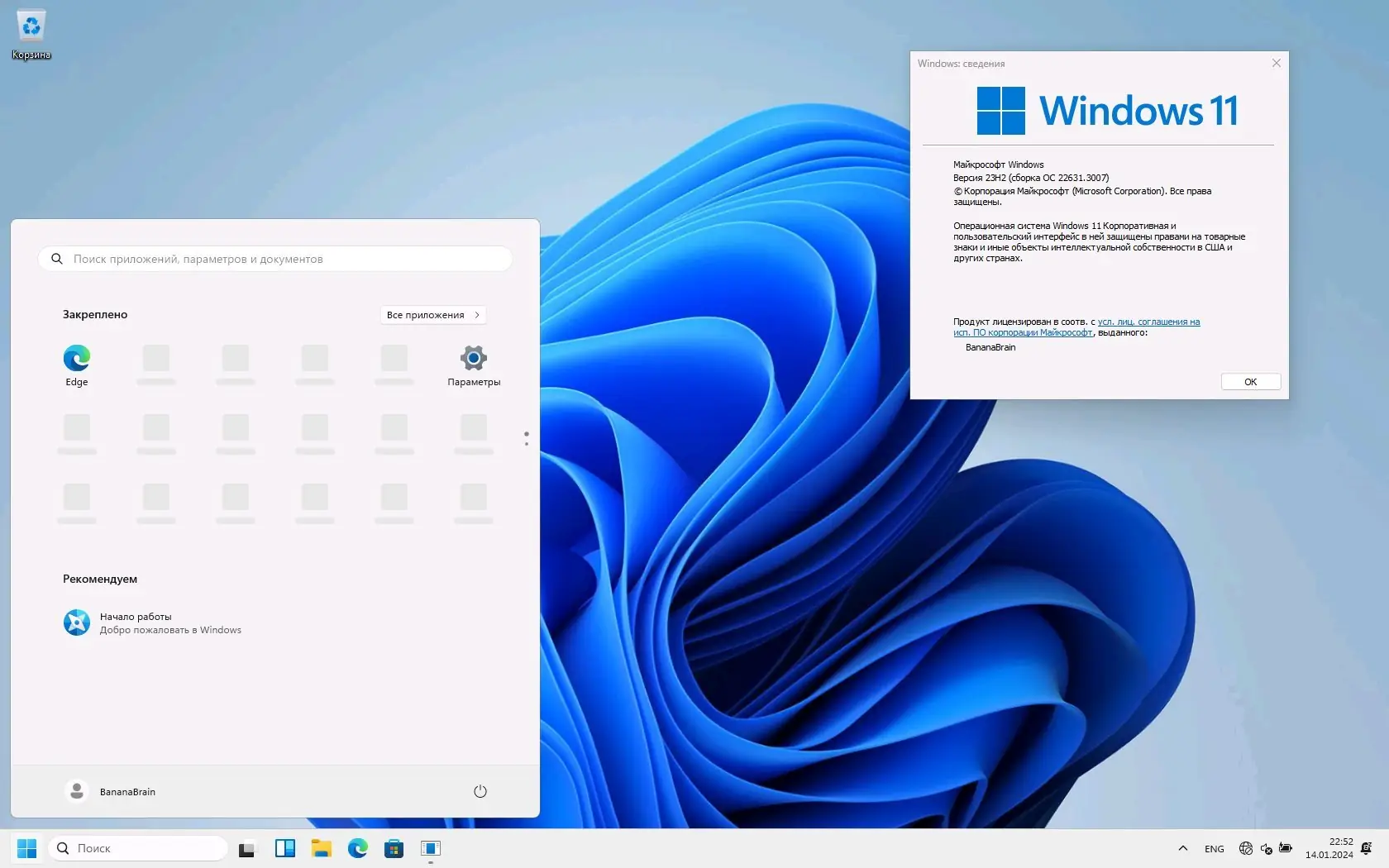The height and width of the screenshot is (868, 1389).
Task: Open the clock showing 22:52 14.01.2024
Action: pos(1329,848)
